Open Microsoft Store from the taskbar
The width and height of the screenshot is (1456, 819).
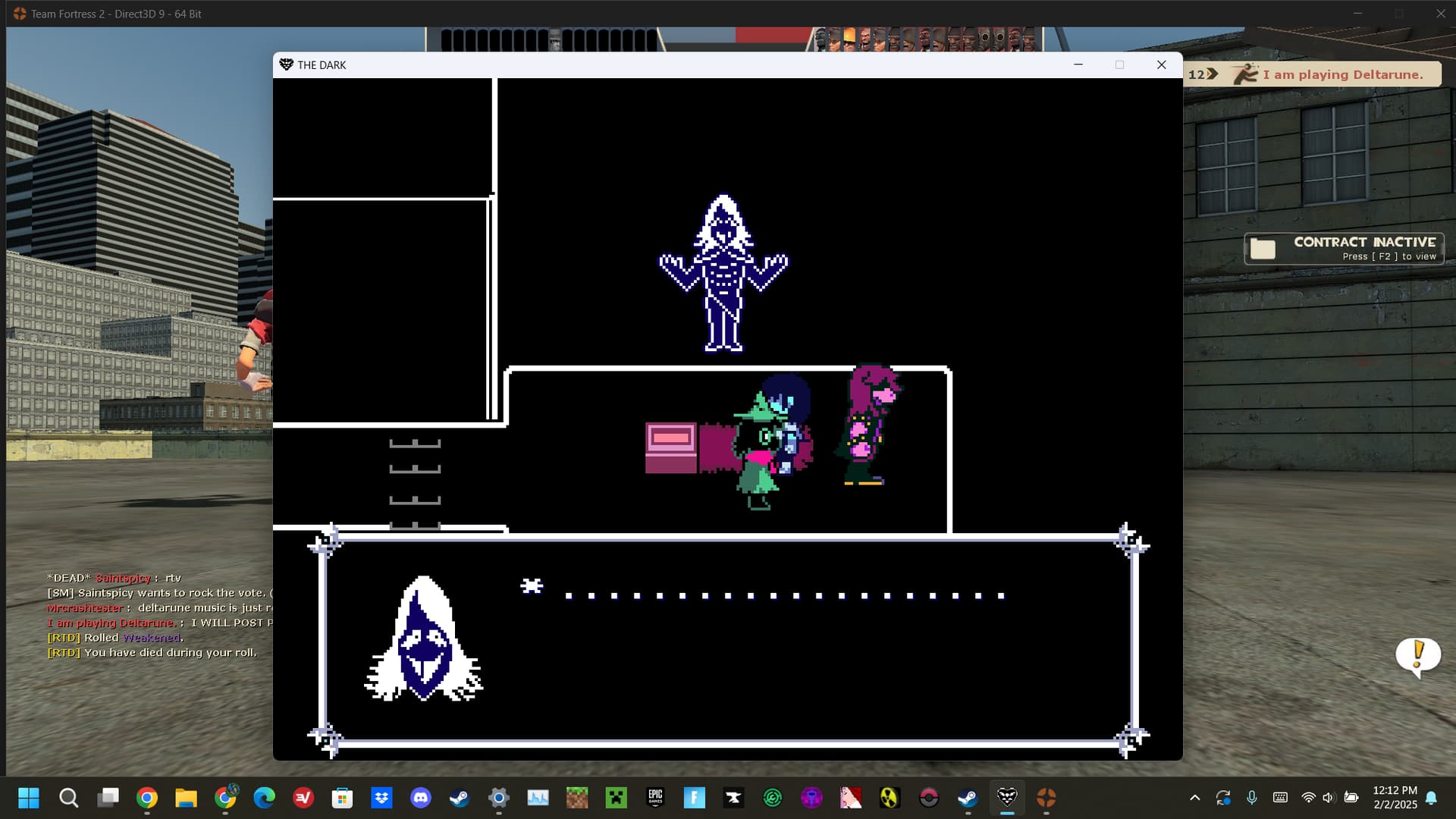coord(342,798)
